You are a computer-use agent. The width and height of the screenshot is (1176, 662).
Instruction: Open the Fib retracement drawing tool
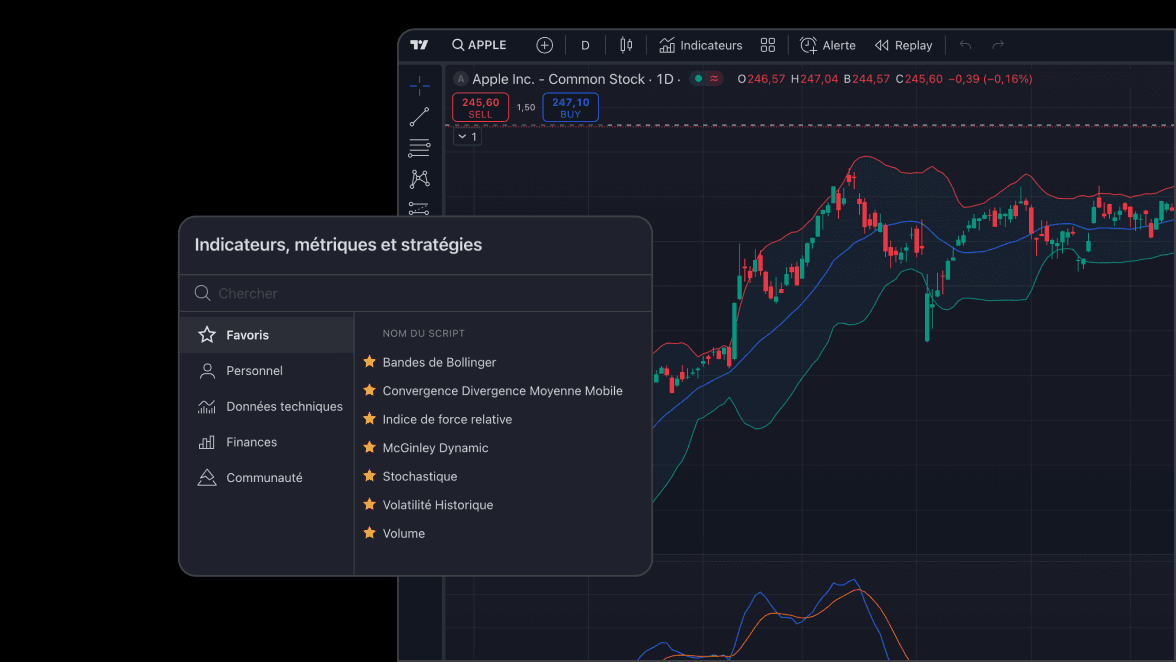420,148
